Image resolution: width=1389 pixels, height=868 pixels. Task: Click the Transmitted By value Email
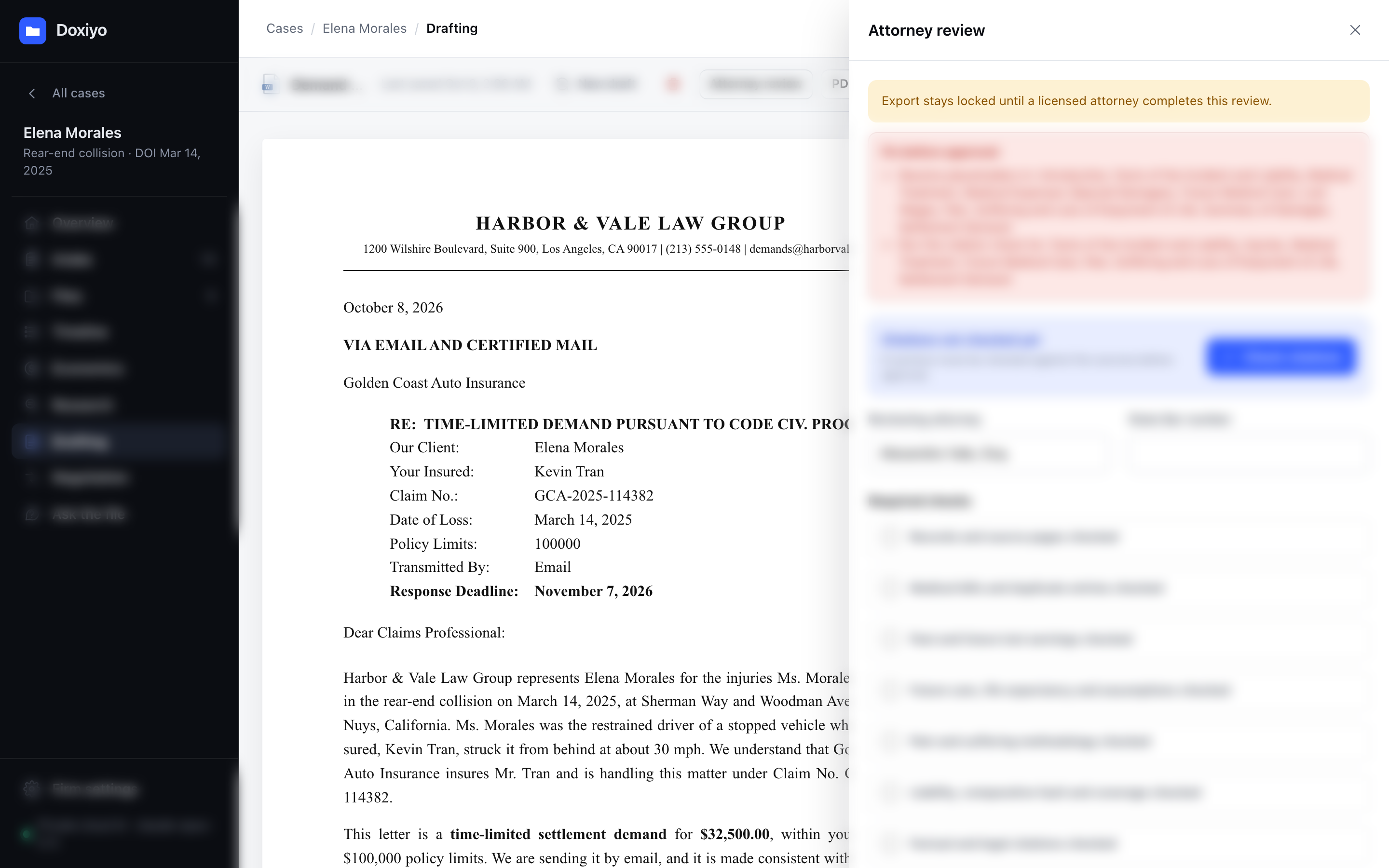point(552,568)
